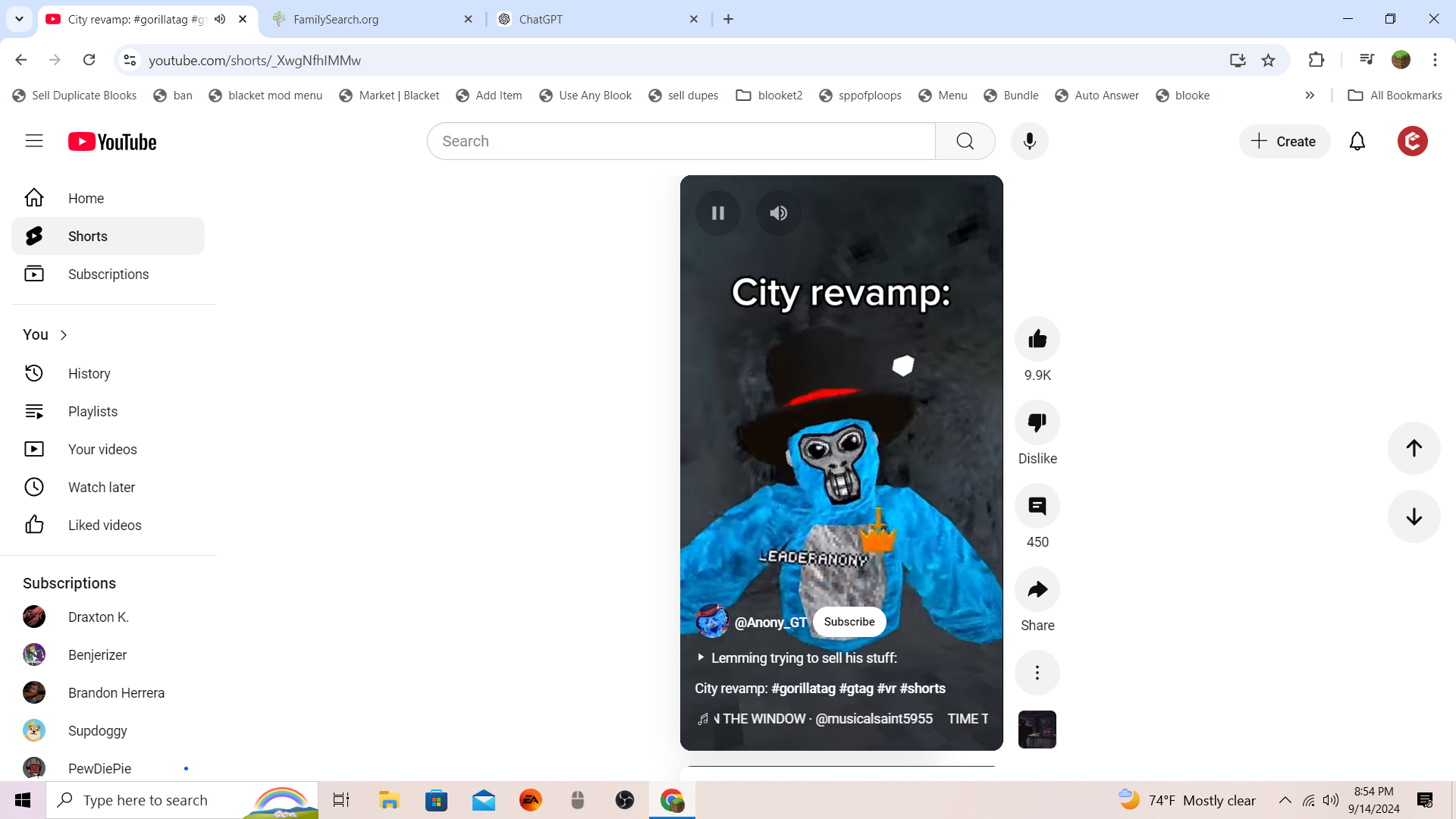
Task: Open YouTube notifications bell
Action: 1357,142
